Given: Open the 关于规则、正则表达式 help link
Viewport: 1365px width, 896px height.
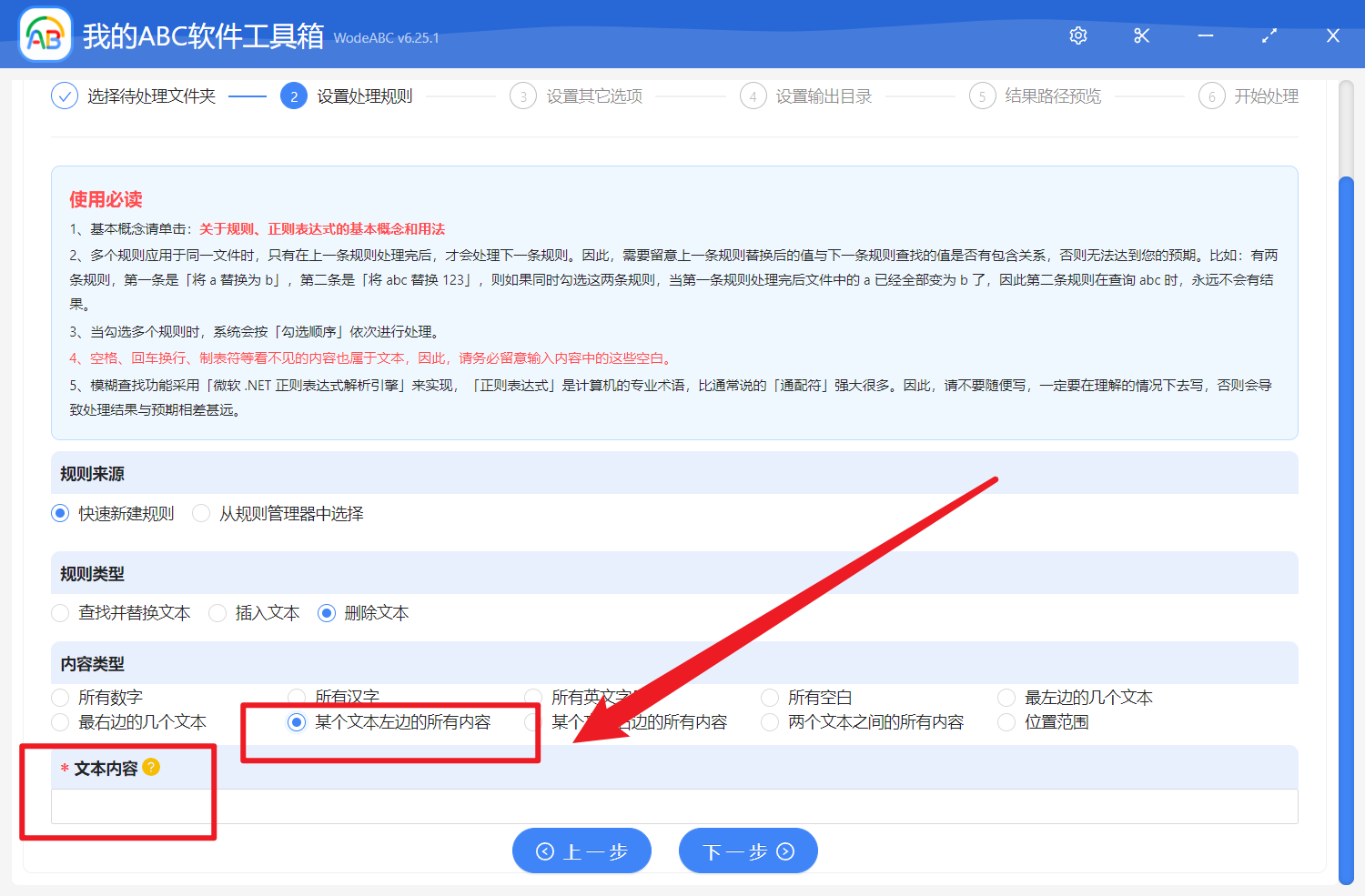Looking at the screenshot, I should coord(322,229).
